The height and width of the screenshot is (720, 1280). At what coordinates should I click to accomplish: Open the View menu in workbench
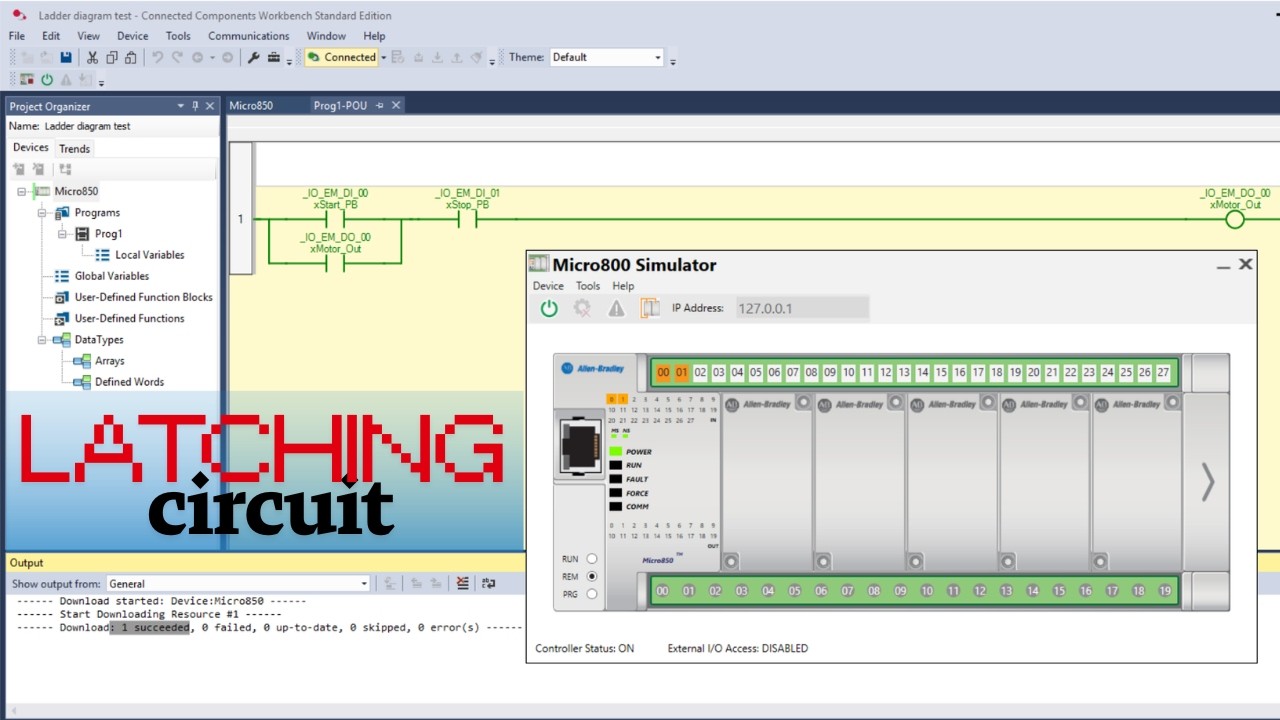pos(89,36)
